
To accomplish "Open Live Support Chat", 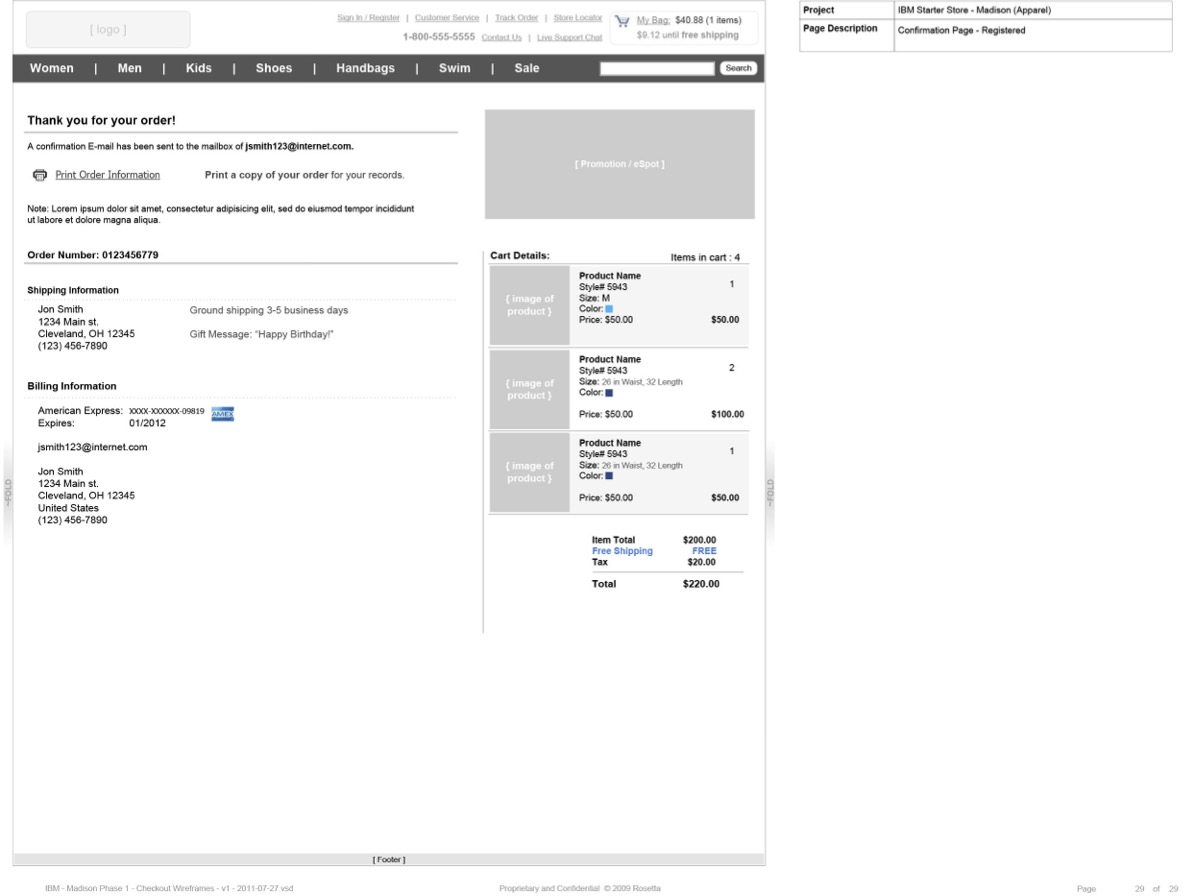I will [x=569, y=37].
